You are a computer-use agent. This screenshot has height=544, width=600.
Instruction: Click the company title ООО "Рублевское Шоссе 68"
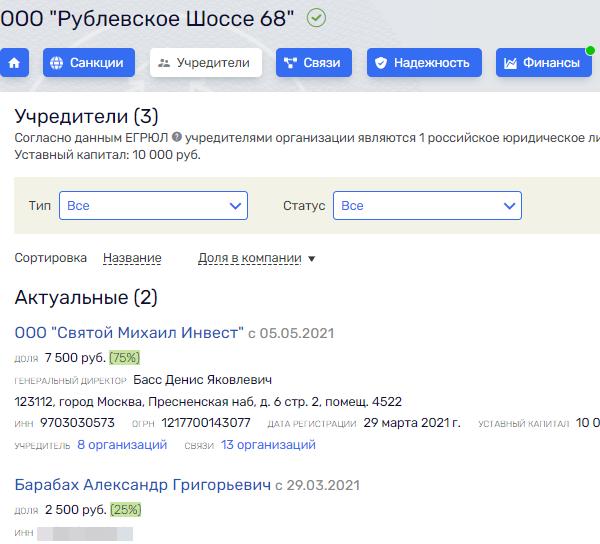(147, 18)
